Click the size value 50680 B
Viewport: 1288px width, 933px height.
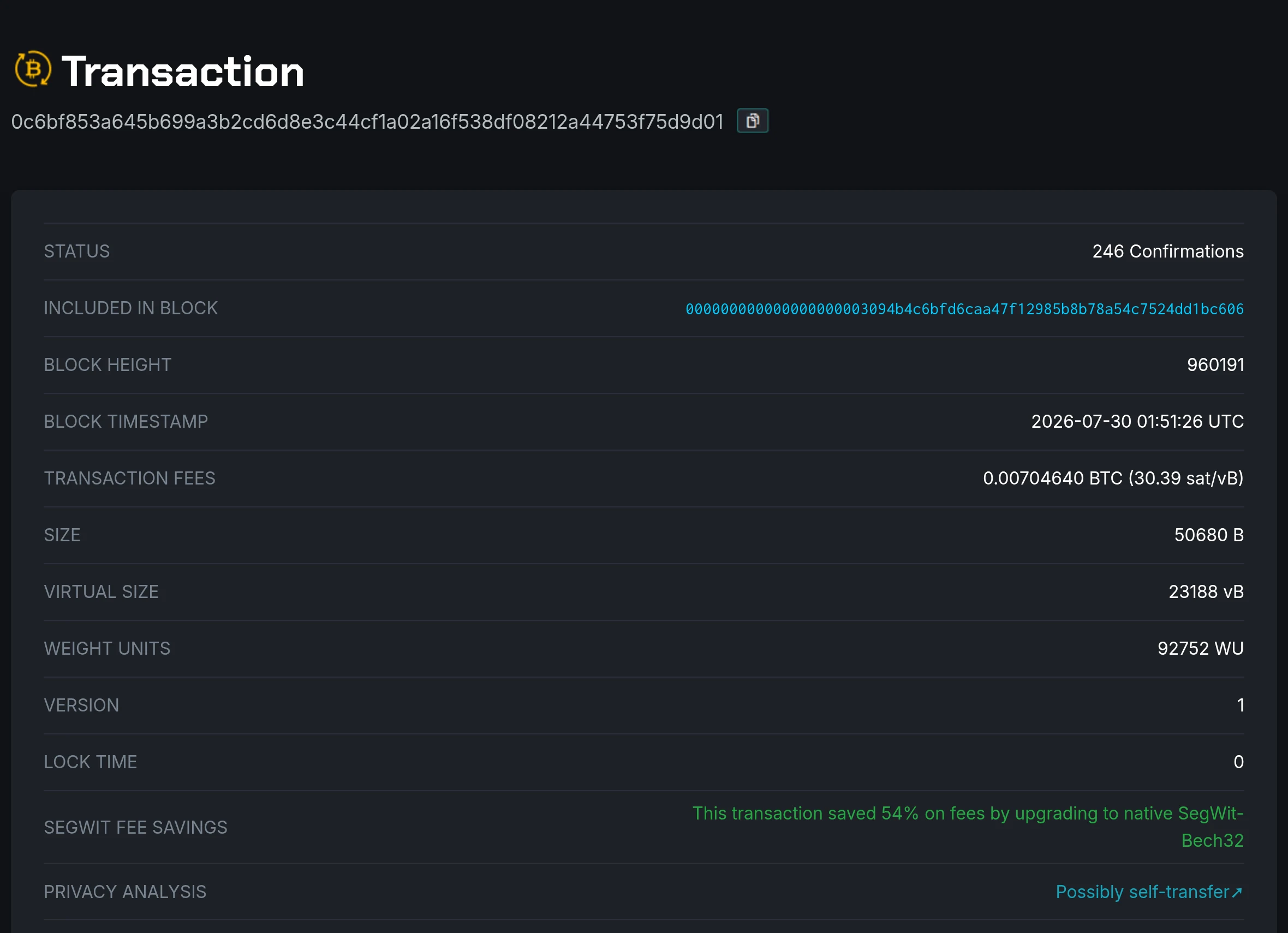[x=1209, y=535]
